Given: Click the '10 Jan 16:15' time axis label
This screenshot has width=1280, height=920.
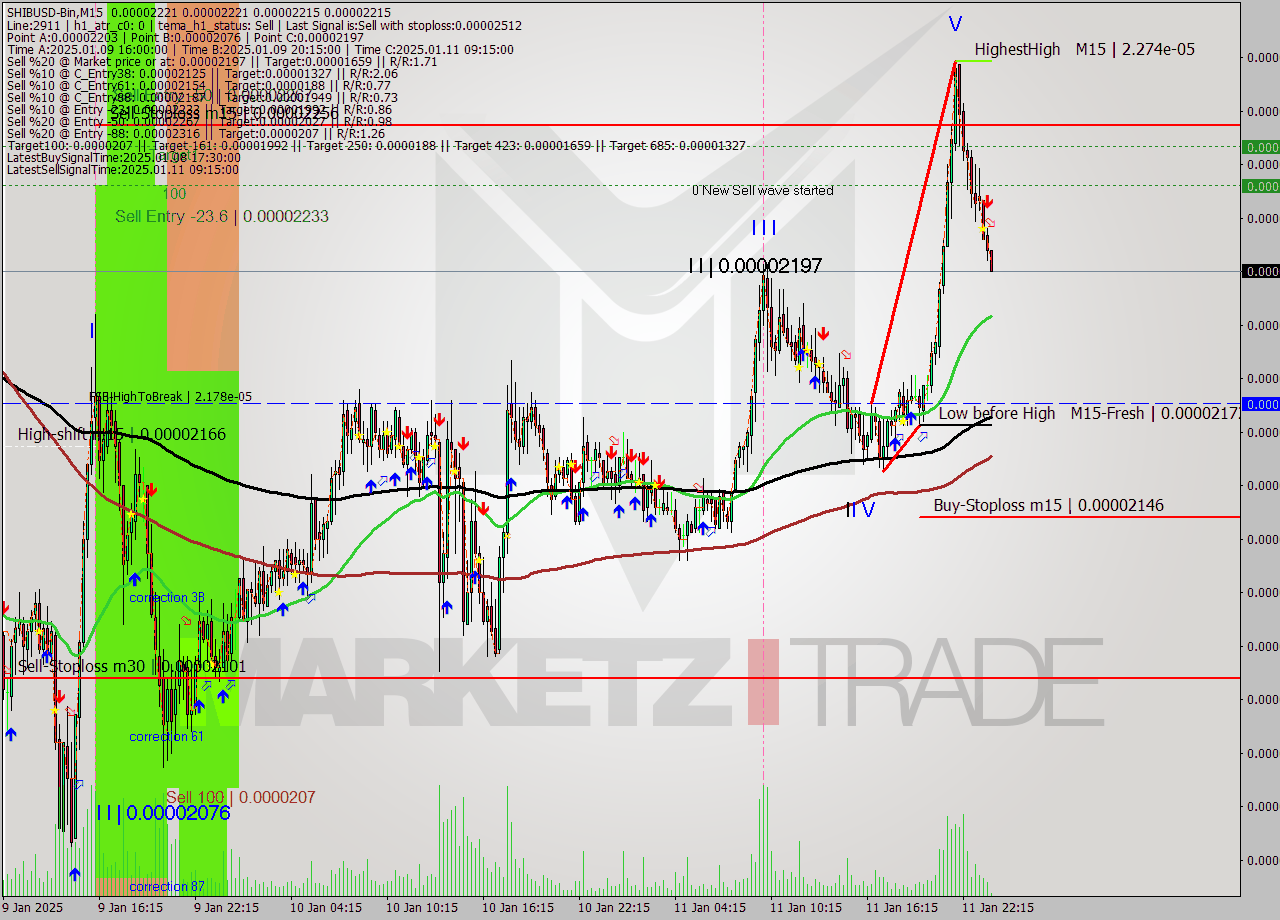Looking at the screenshot, I should click(518, 908).
